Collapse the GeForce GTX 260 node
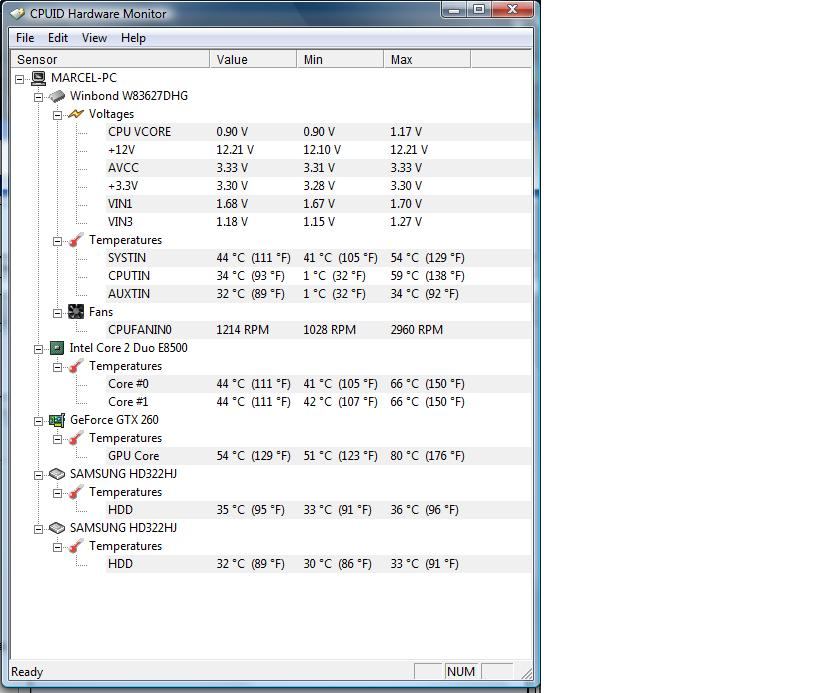Image resolution: width=840 pixels, height=693 pixels. pos(39,421)
